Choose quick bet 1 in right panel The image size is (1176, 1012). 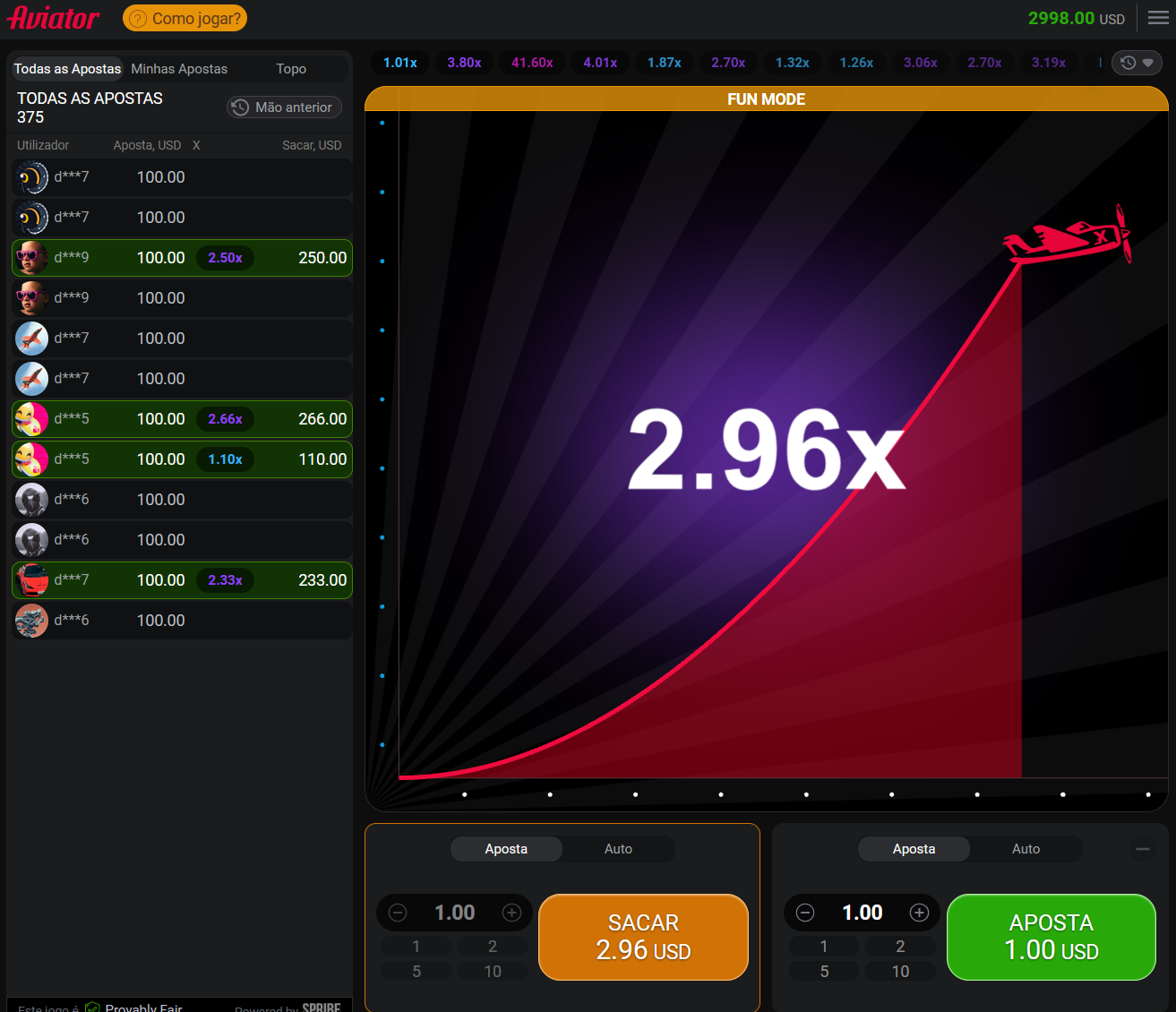click(823, 947)
